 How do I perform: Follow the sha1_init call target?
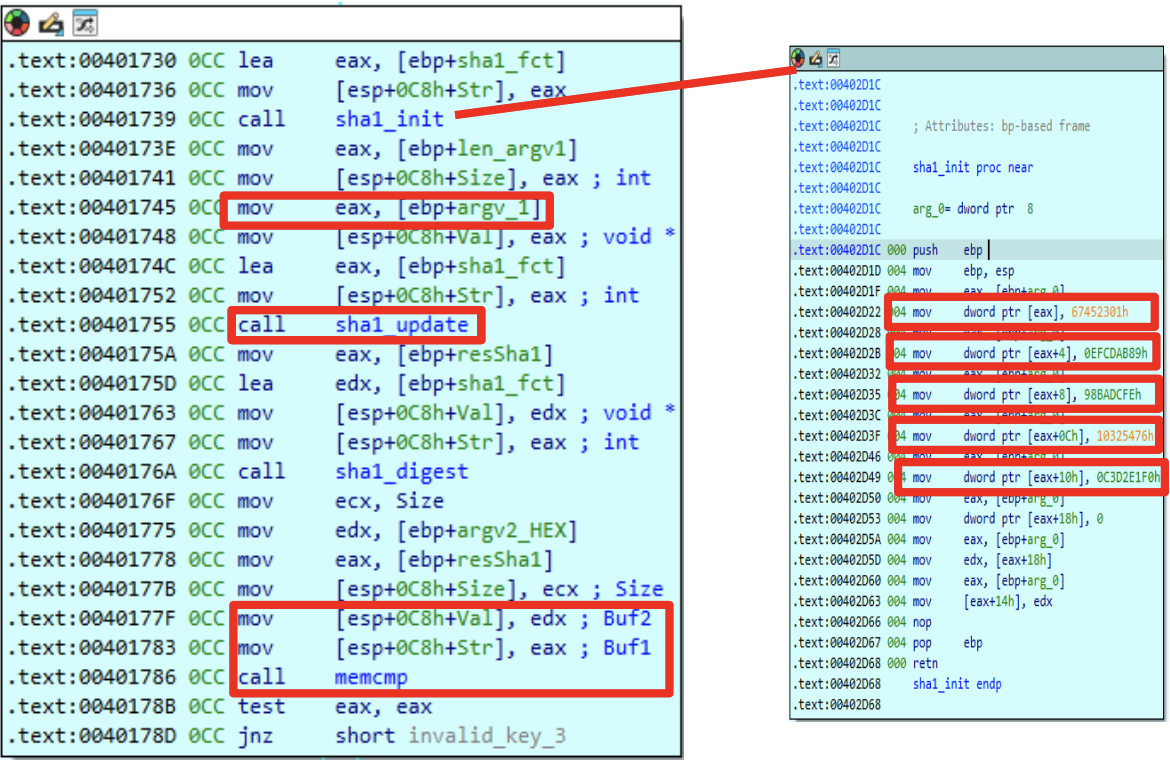click(389, 119)
